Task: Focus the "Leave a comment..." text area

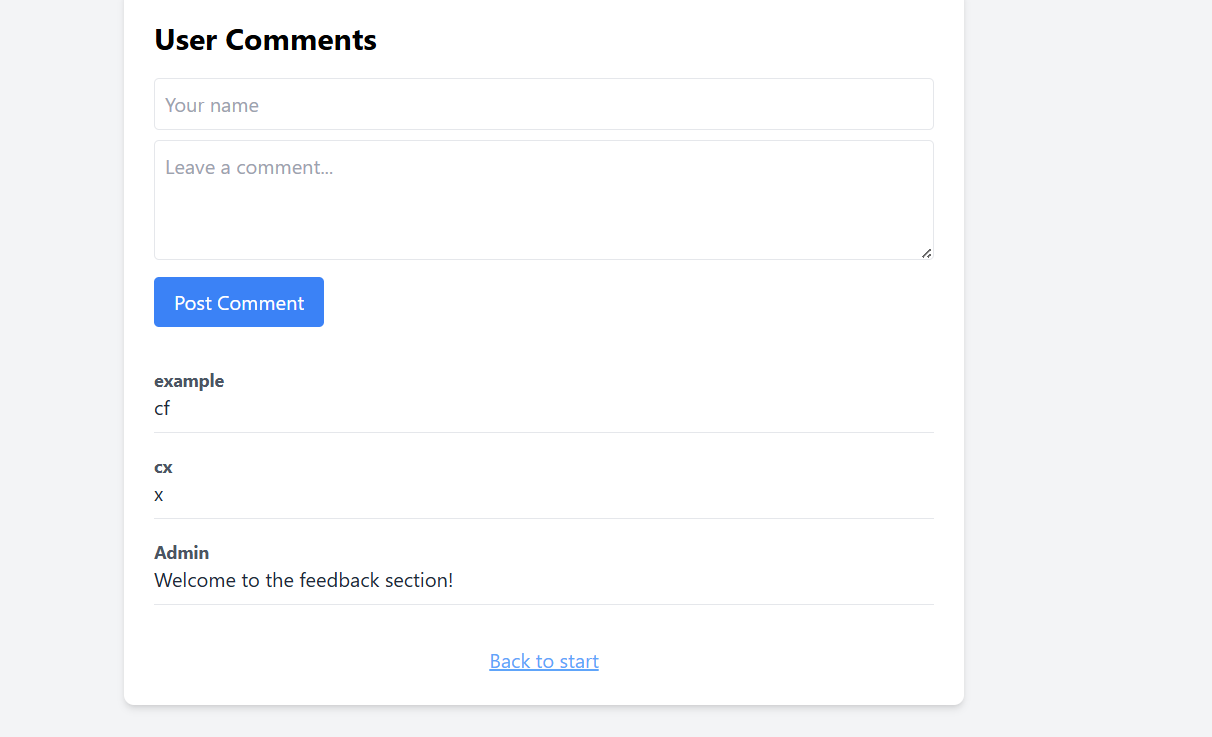Action: pyautogui.click(x=543, y=200)
